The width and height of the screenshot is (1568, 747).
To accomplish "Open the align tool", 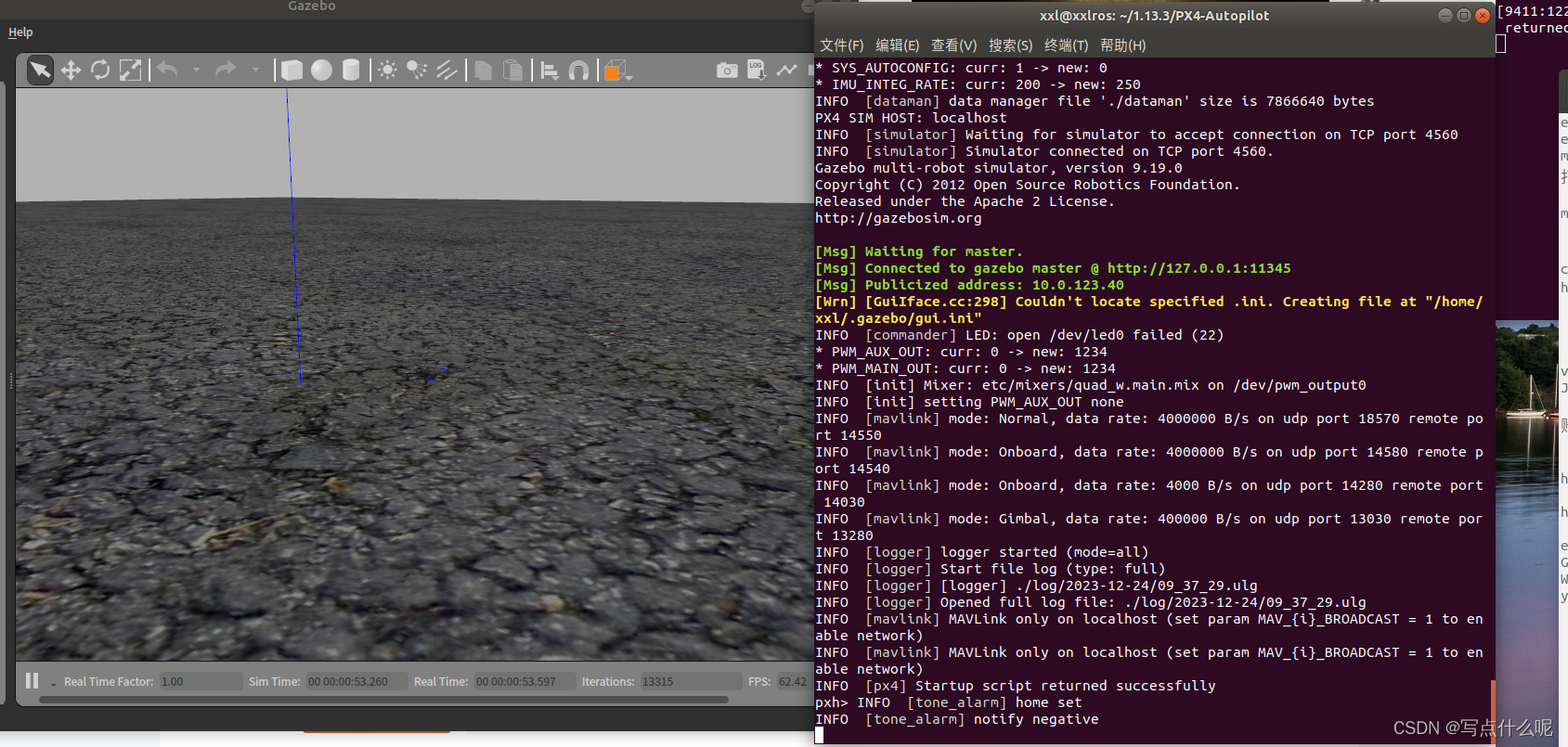I will 550,71.
